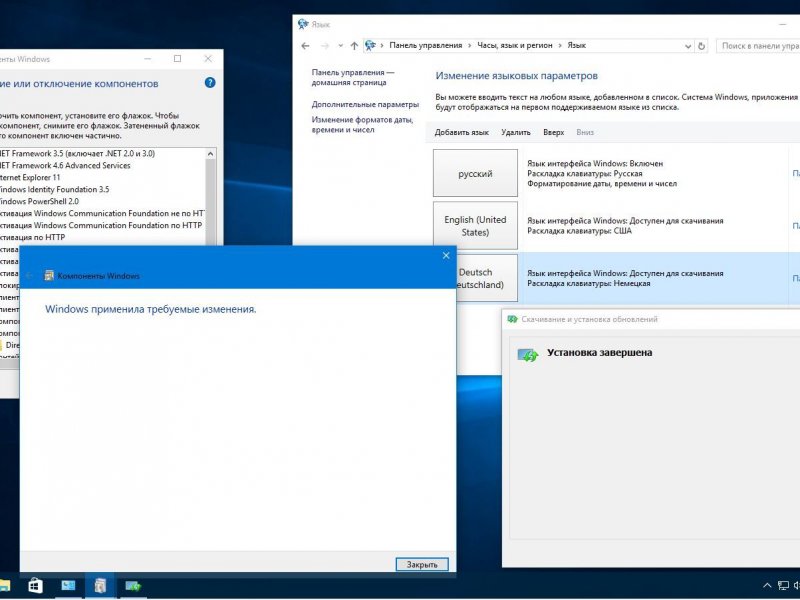
Task: Click Вниз to move language down
Action: click(585, 132)
